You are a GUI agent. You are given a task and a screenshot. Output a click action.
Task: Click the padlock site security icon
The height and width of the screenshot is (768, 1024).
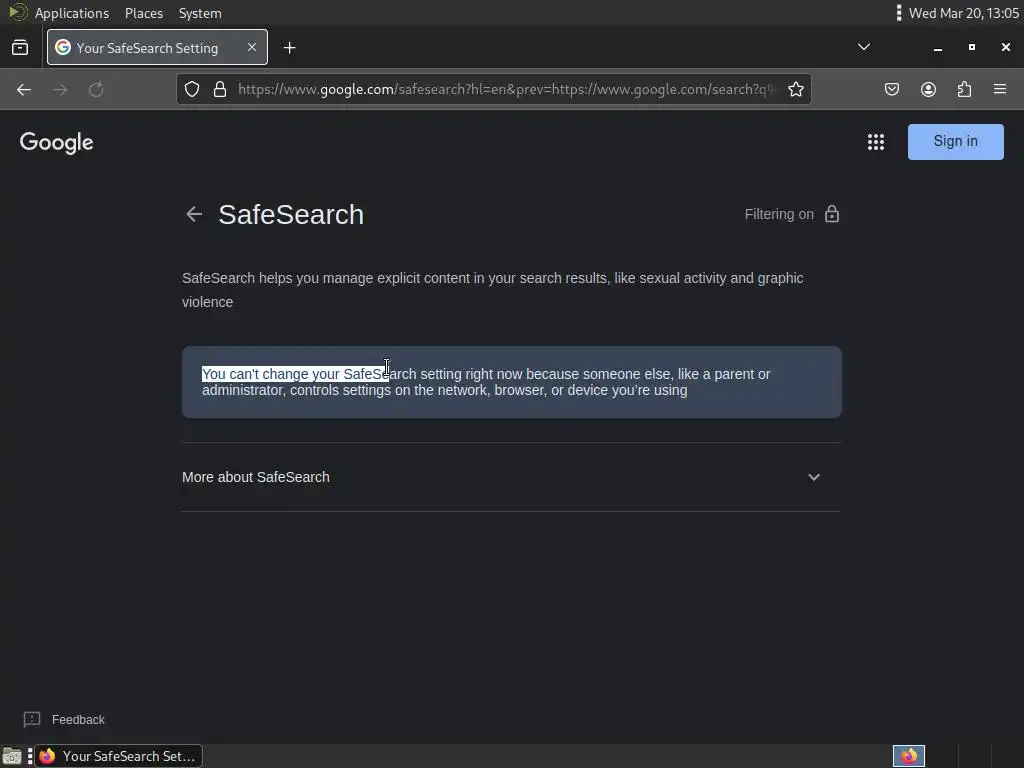click(x=220, y=89)
